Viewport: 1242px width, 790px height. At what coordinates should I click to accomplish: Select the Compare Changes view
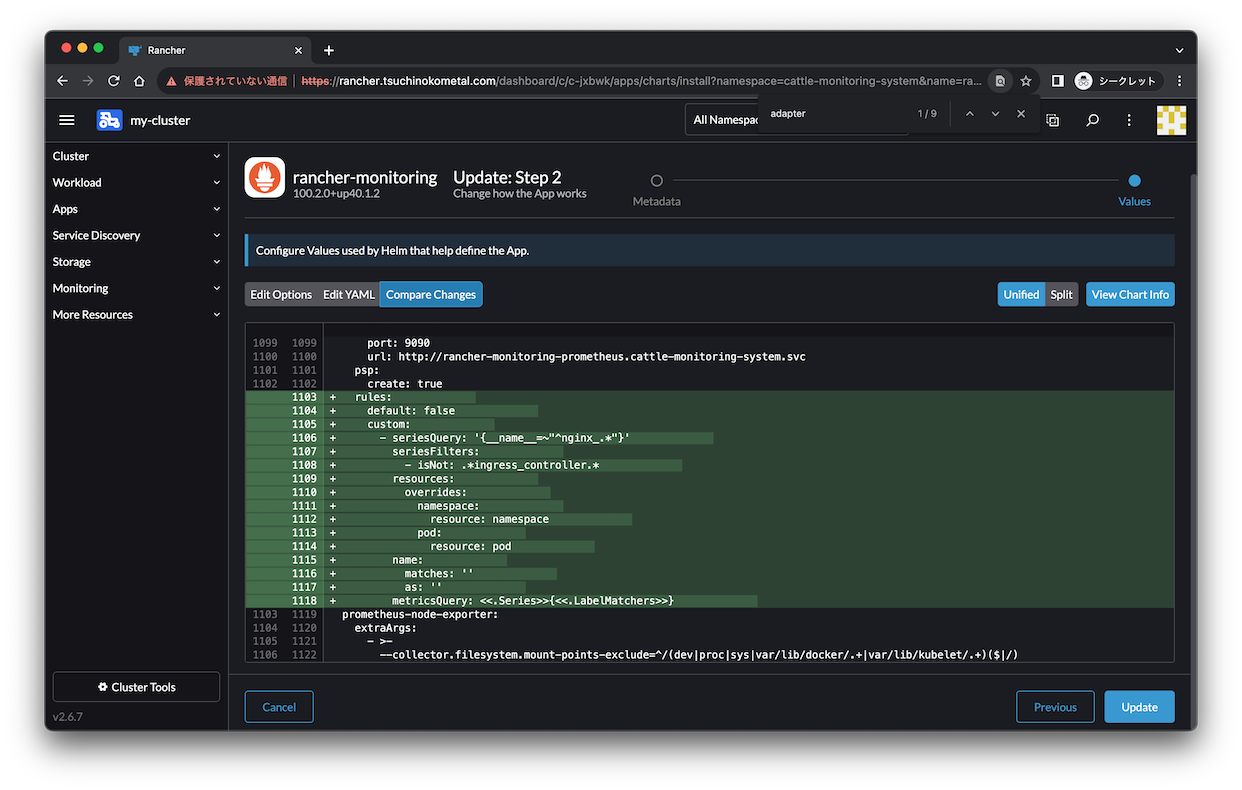coord(431,294)
